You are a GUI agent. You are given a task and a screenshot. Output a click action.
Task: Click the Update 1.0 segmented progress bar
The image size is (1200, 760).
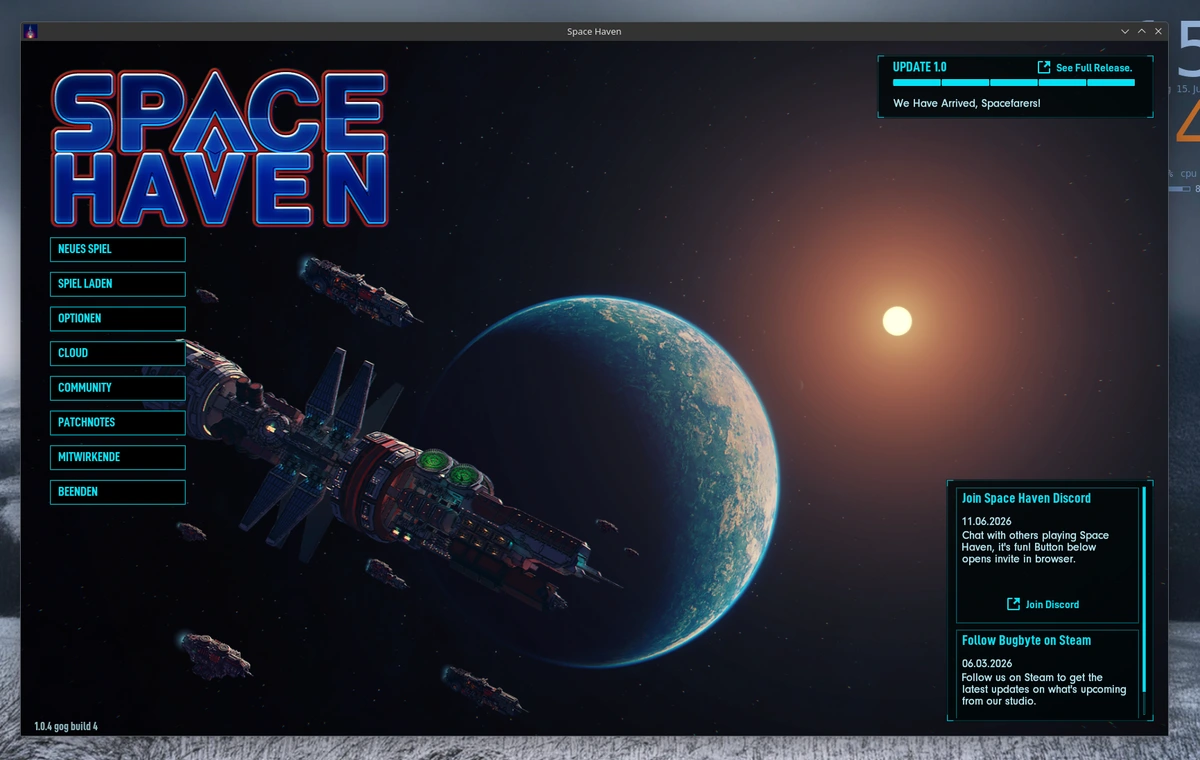click(x=1013, y=83)
